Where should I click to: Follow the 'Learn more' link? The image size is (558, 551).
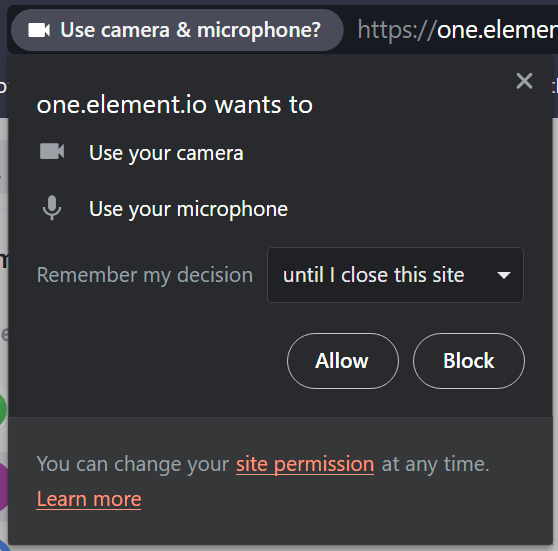(x=89, y=499)
